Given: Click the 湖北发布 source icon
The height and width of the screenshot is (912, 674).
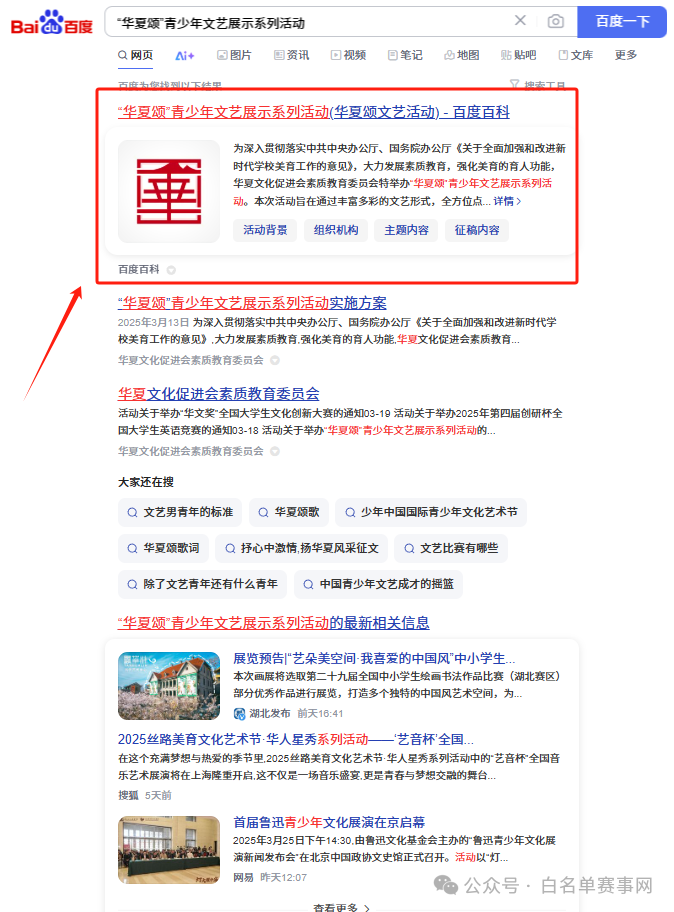Looking at the screenshot, I should pyautogui.click(x=239, y=714).
